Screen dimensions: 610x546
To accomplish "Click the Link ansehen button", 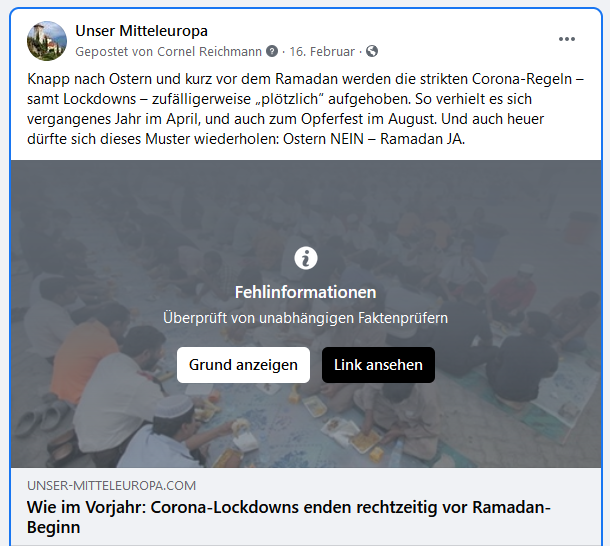I will pos(378,365).
